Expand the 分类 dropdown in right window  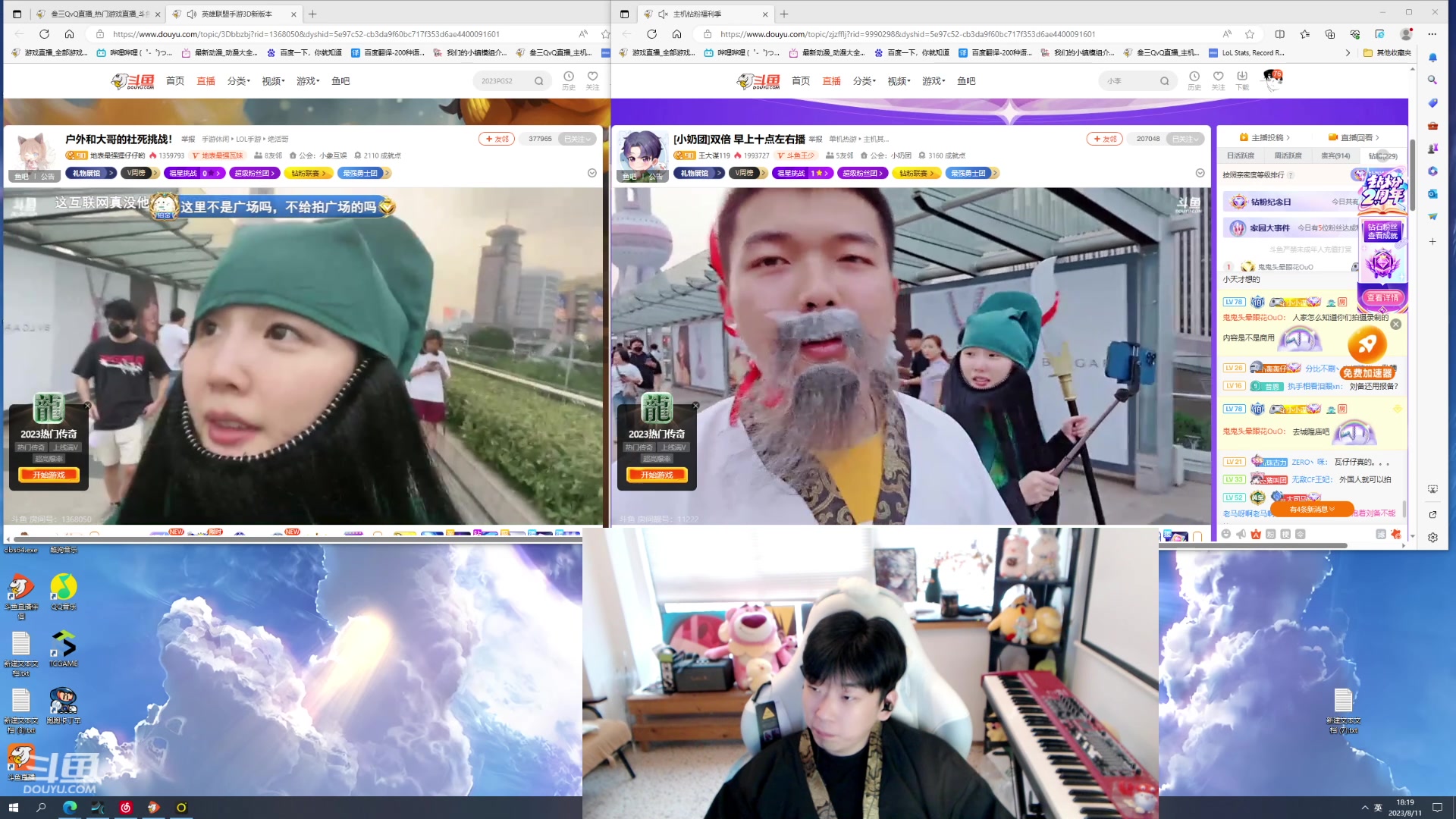point(864,81)
